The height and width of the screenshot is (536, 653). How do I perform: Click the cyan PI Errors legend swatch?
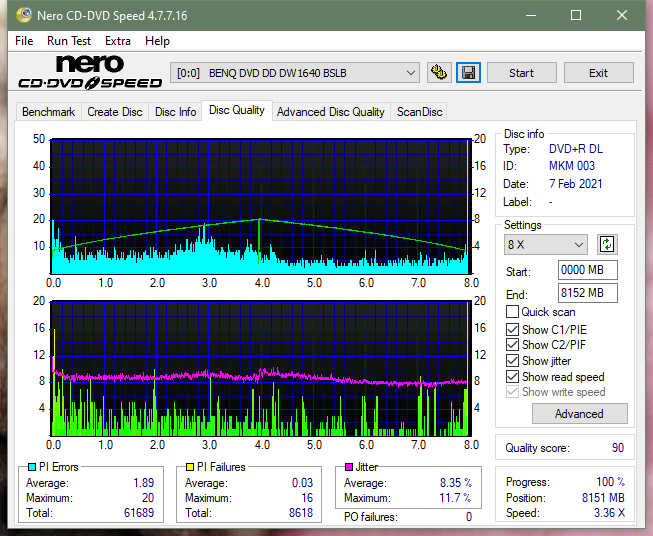[32, 467]
